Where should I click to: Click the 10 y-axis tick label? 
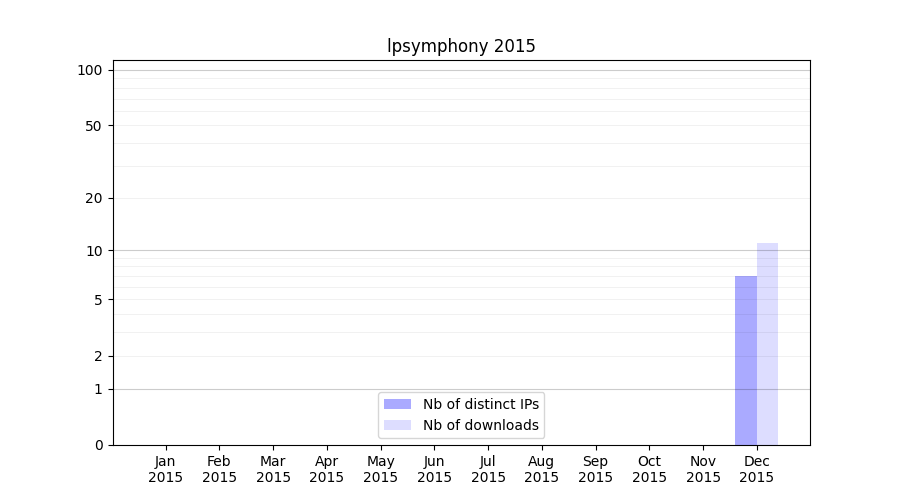click(x=94, y=250)
